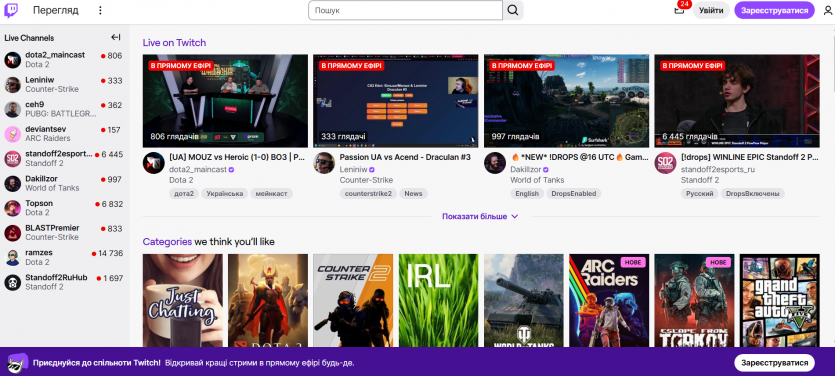
Task: Collapse the Live Channels sidebar
Action: pyautogui.click(x=116, y=37)
